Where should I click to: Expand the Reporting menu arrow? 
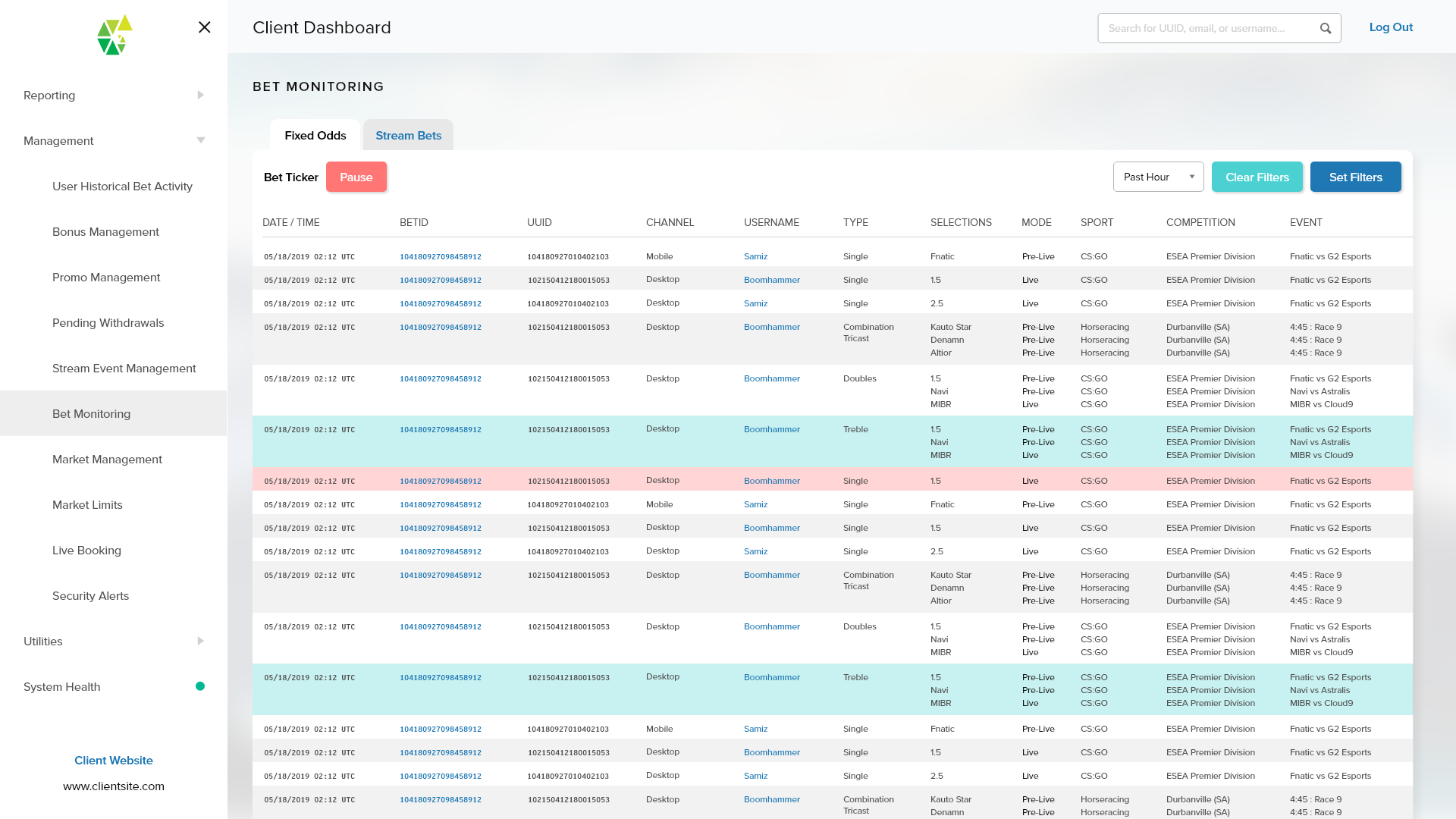[200, 95]
